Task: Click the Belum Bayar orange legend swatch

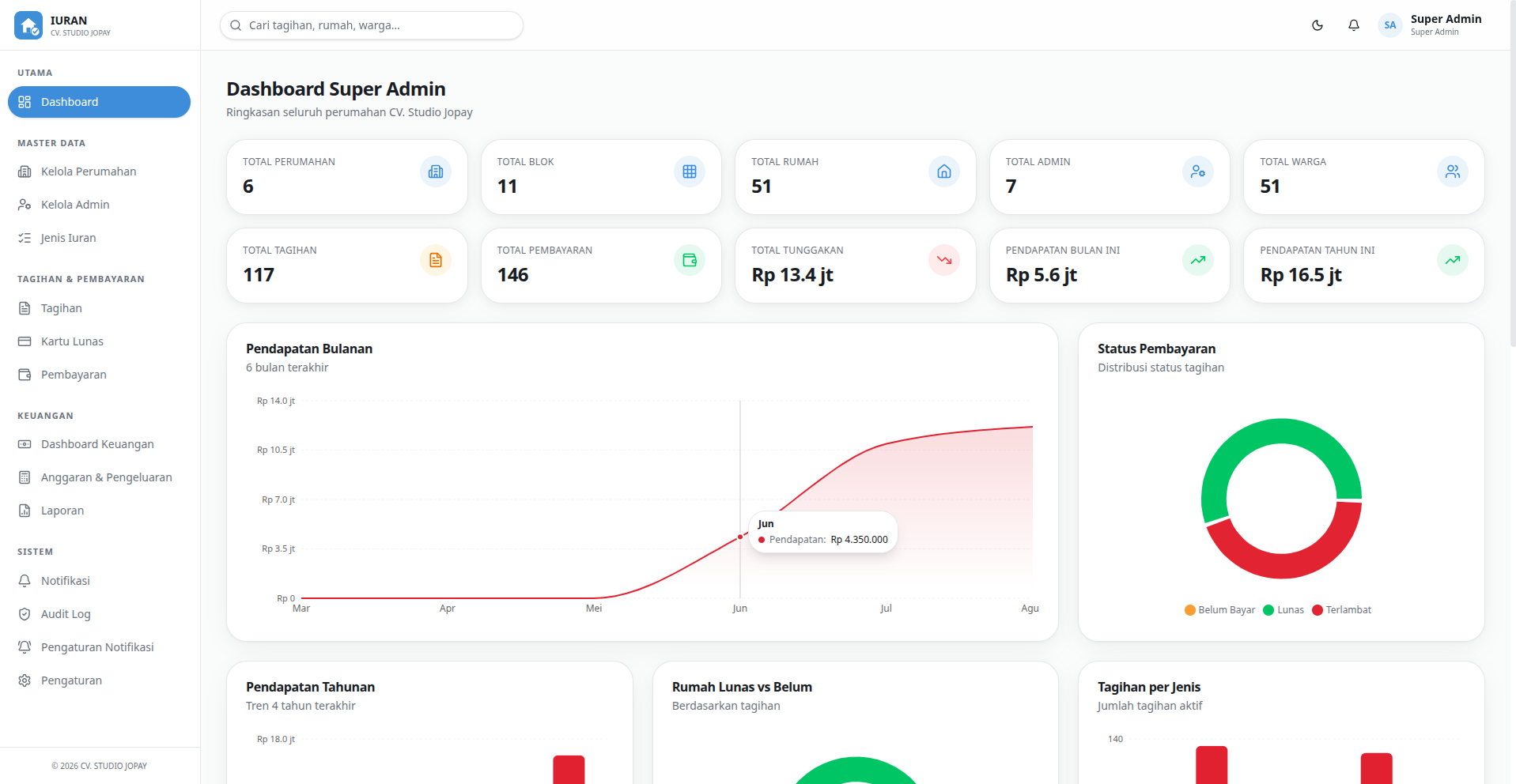Action: [x=1189, y=610]
